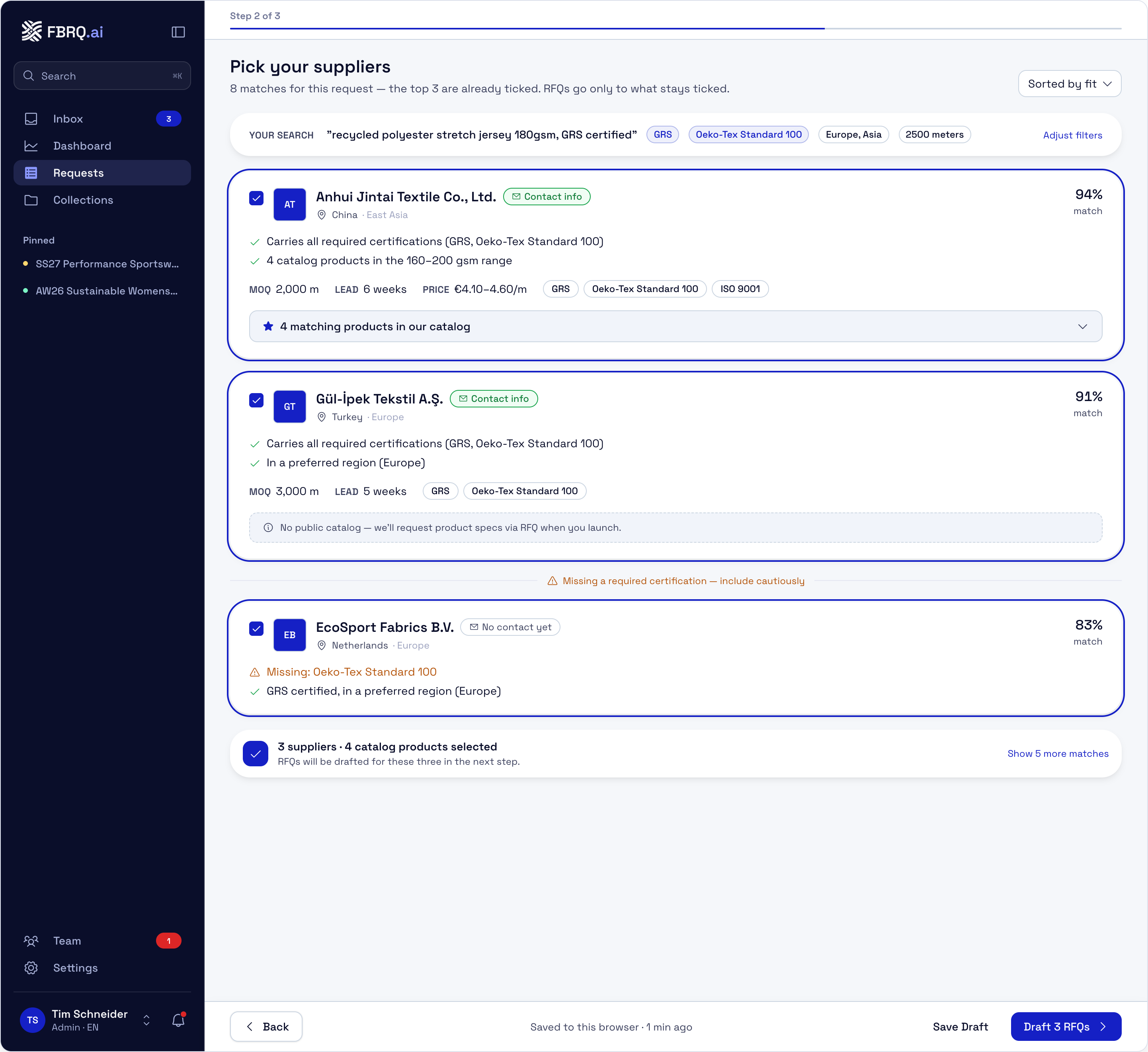This screenshot has width=1148, height=1052.
Task: Click the location pin next to China
Action: pos(322,215)
